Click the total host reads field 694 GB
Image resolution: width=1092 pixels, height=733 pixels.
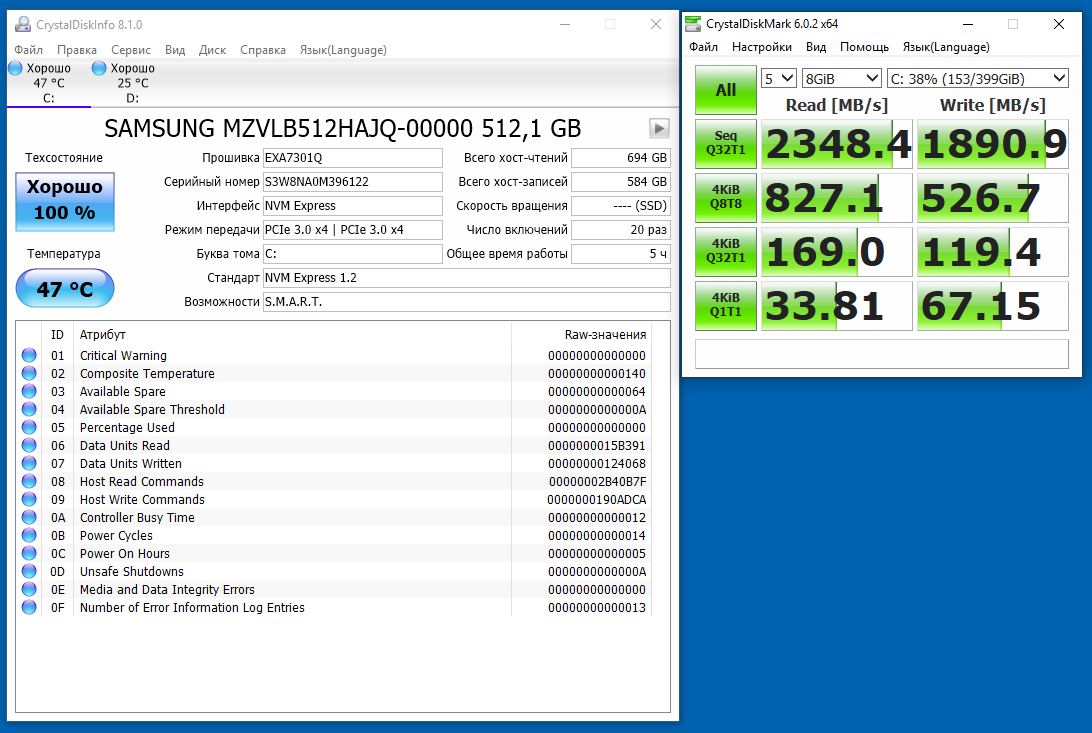(x=621, y=158)
